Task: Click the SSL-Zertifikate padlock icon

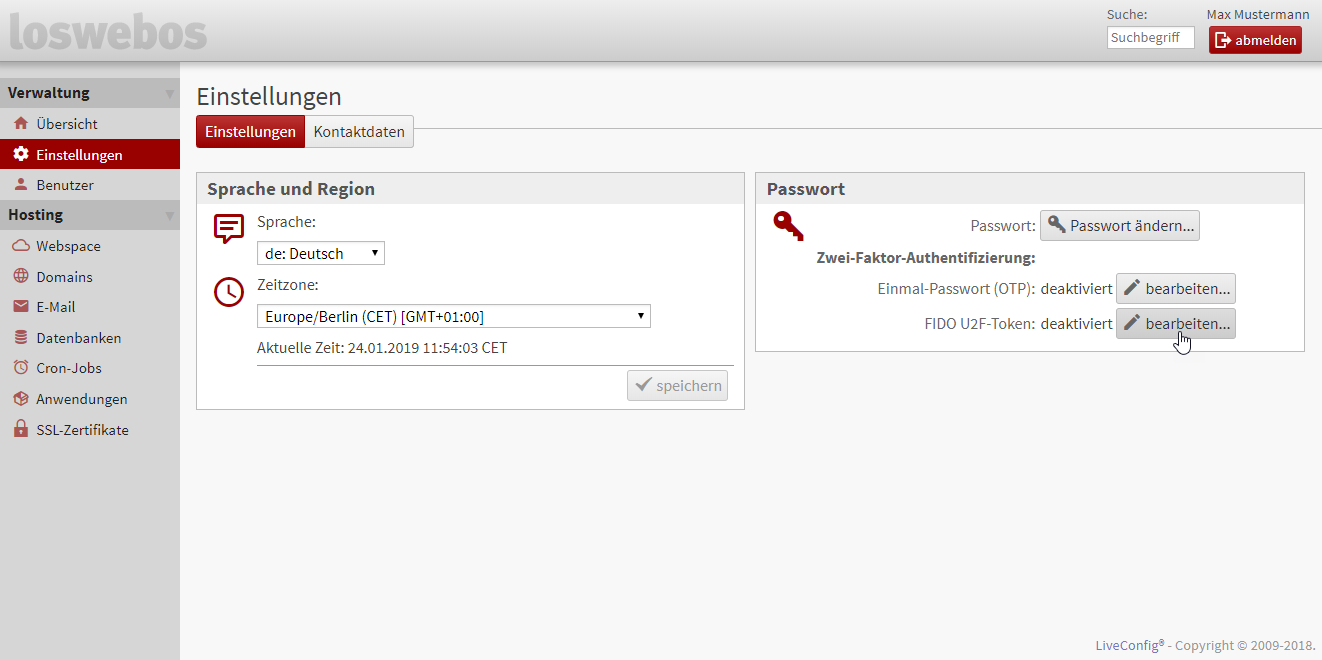Action: (20, 430)
